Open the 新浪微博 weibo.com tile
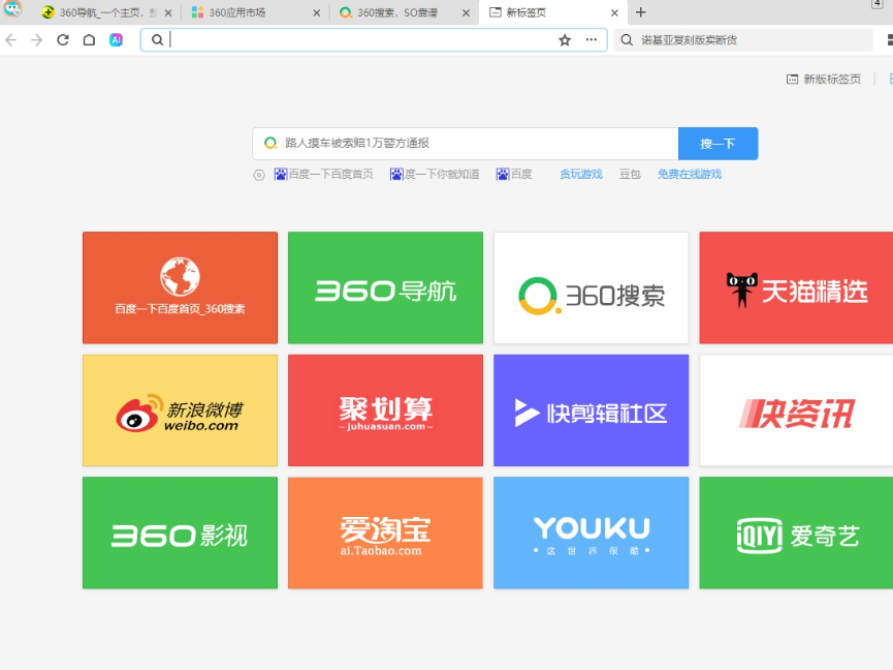 pos(180,410)
